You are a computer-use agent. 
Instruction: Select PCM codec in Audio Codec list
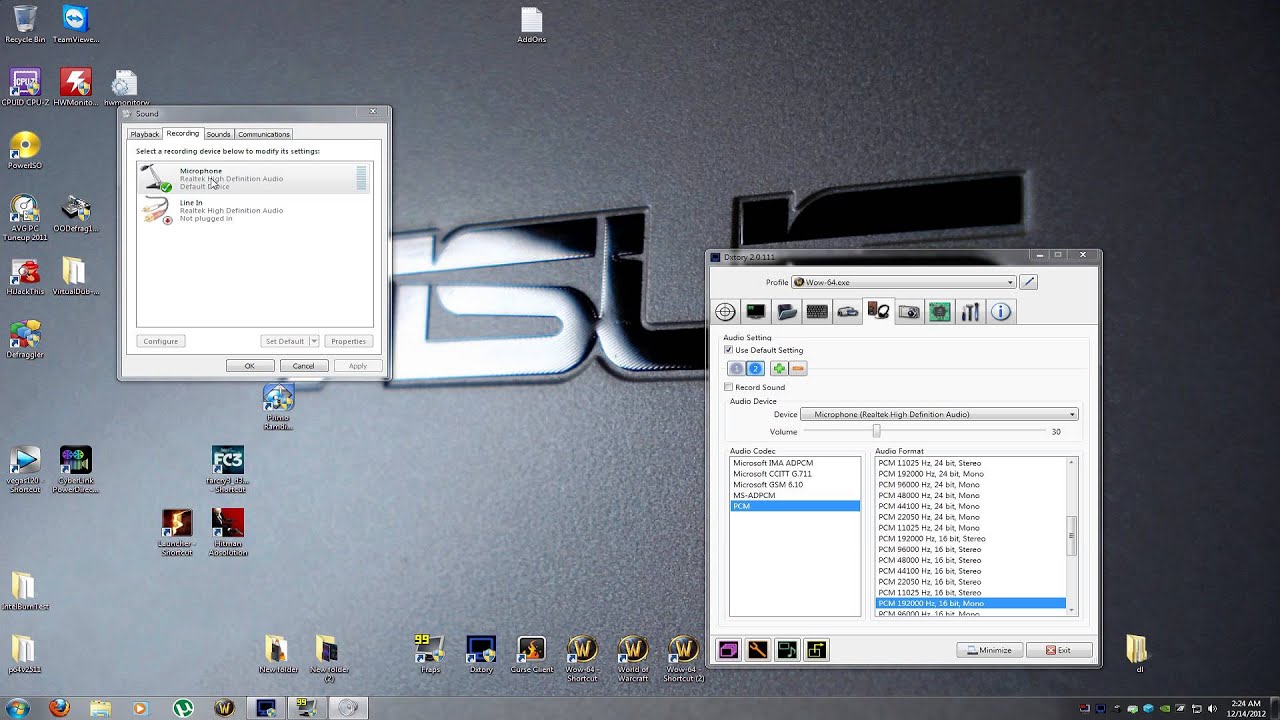click(795, 506)
